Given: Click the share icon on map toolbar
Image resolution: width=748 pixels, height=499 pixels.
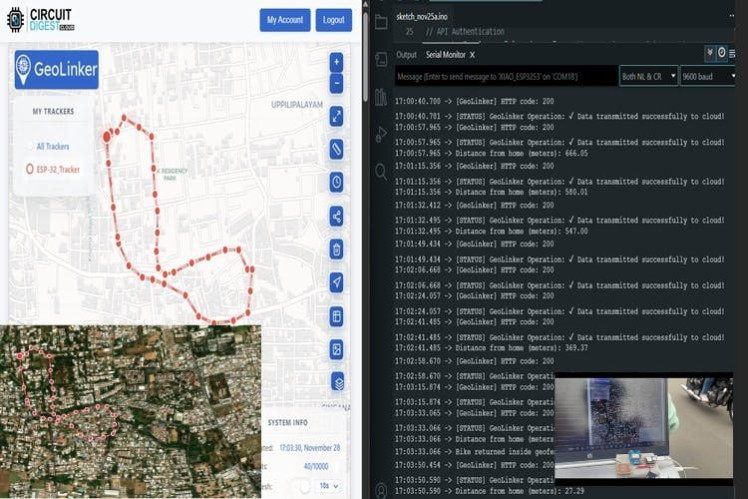Looking at the screenshot, I should [x=337, y=216].
